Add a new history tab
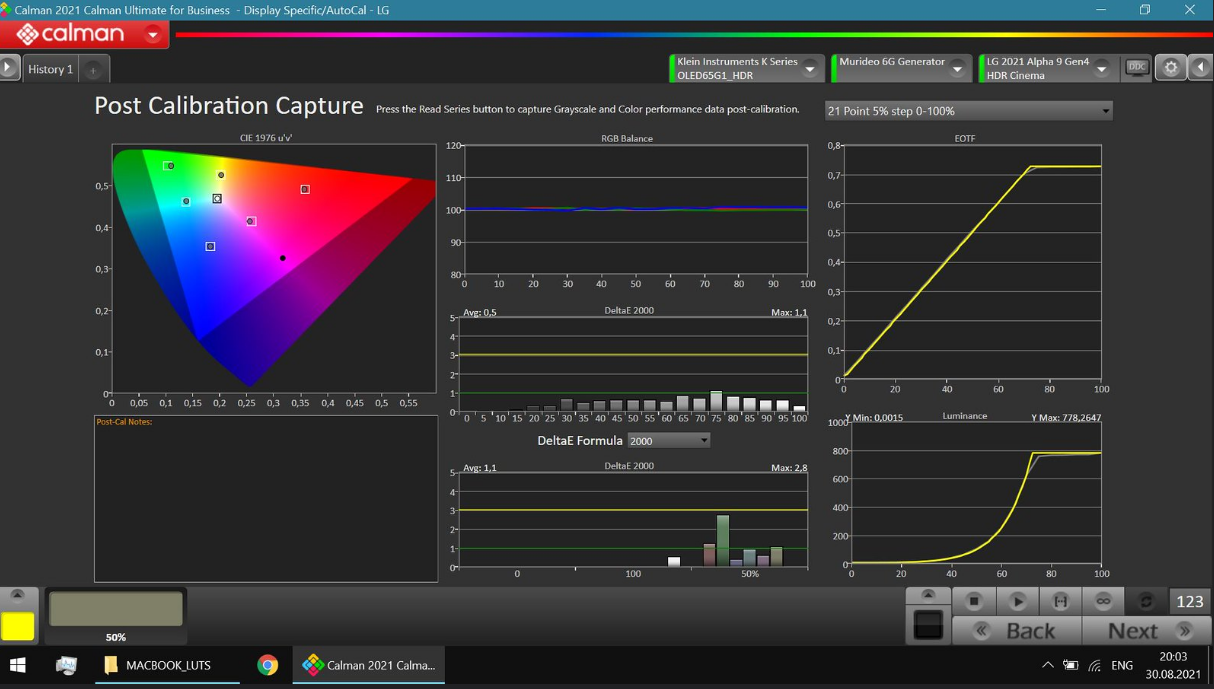 [93, 70]
